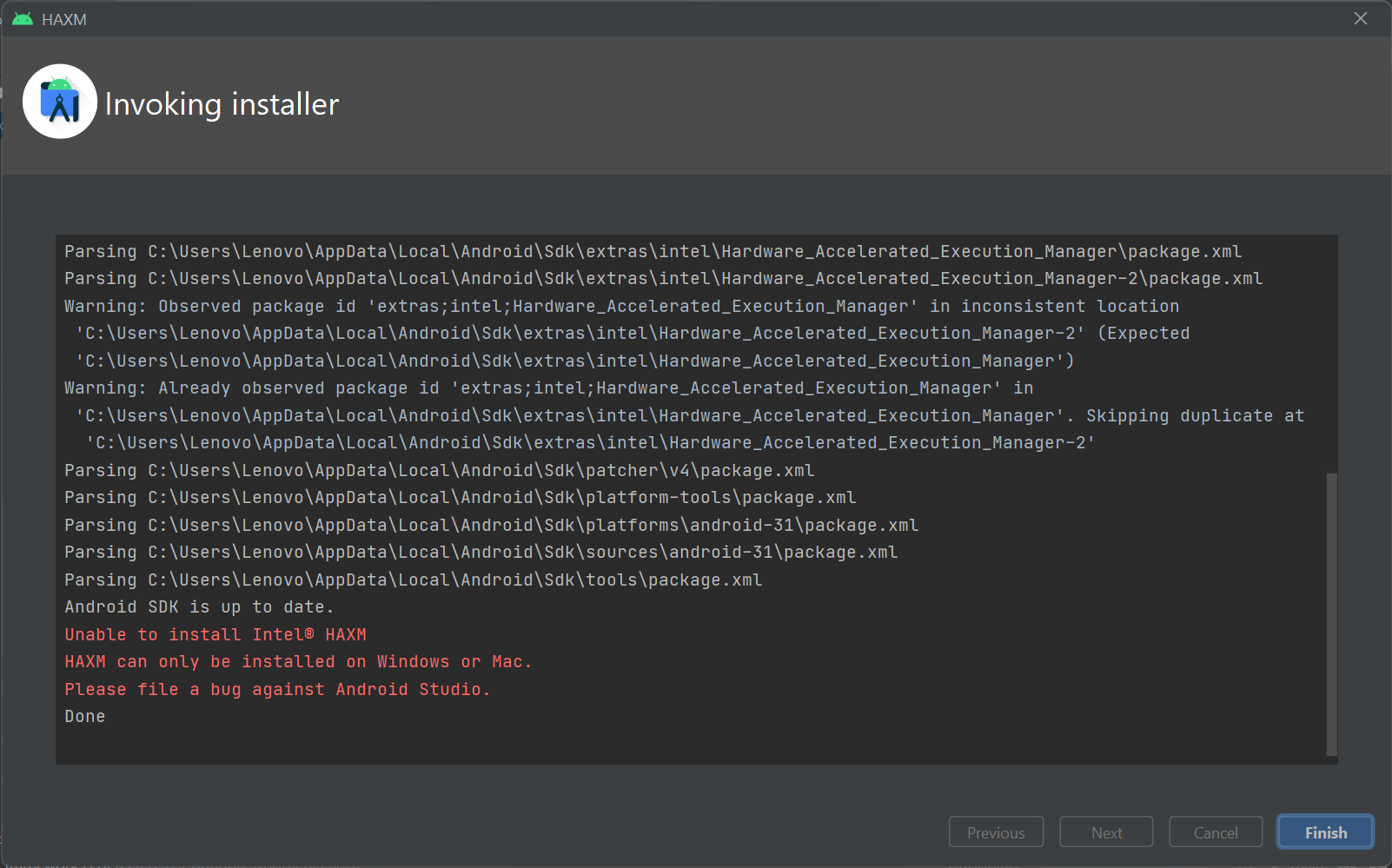
Task: Click the Android Studio logo icon
Action: tap(60, 102)
